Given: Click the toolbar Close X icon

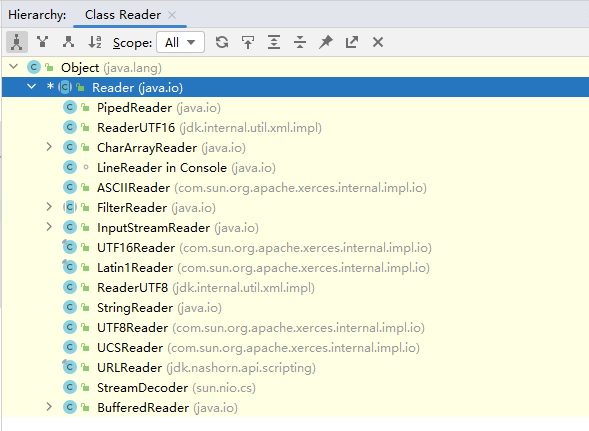Looking at the screenshot, I should point(378,42).
